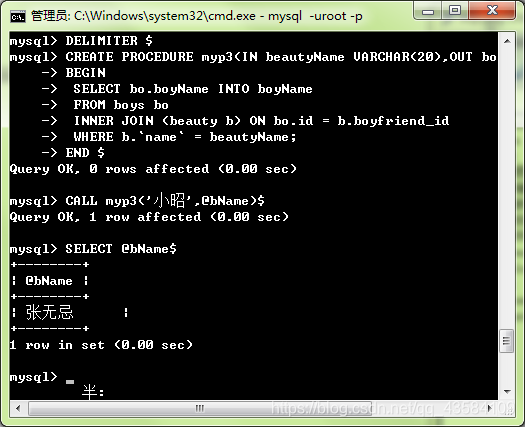Click the horizontal scrollbar thumb

click(x=200, y=408)
